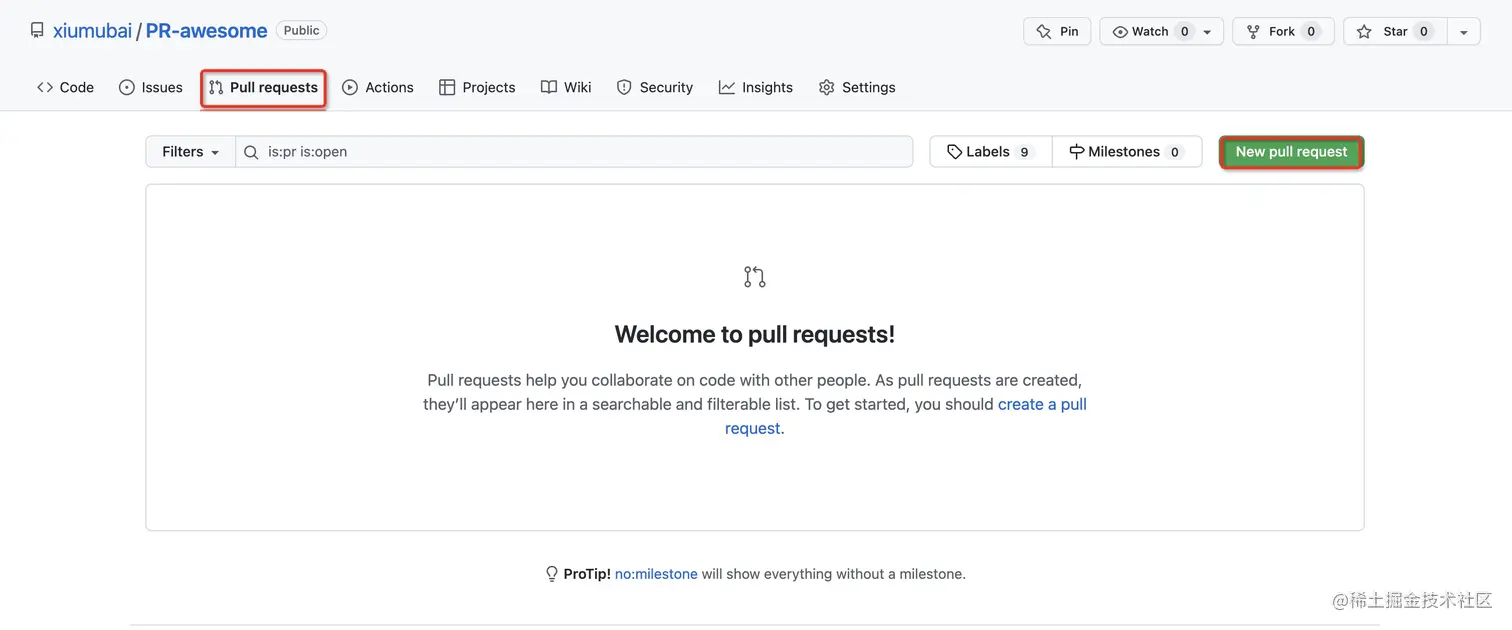This screenshot has width=1512, height=630.
Task: Select the Pull requests tab
Action: (x=264, y=87)
